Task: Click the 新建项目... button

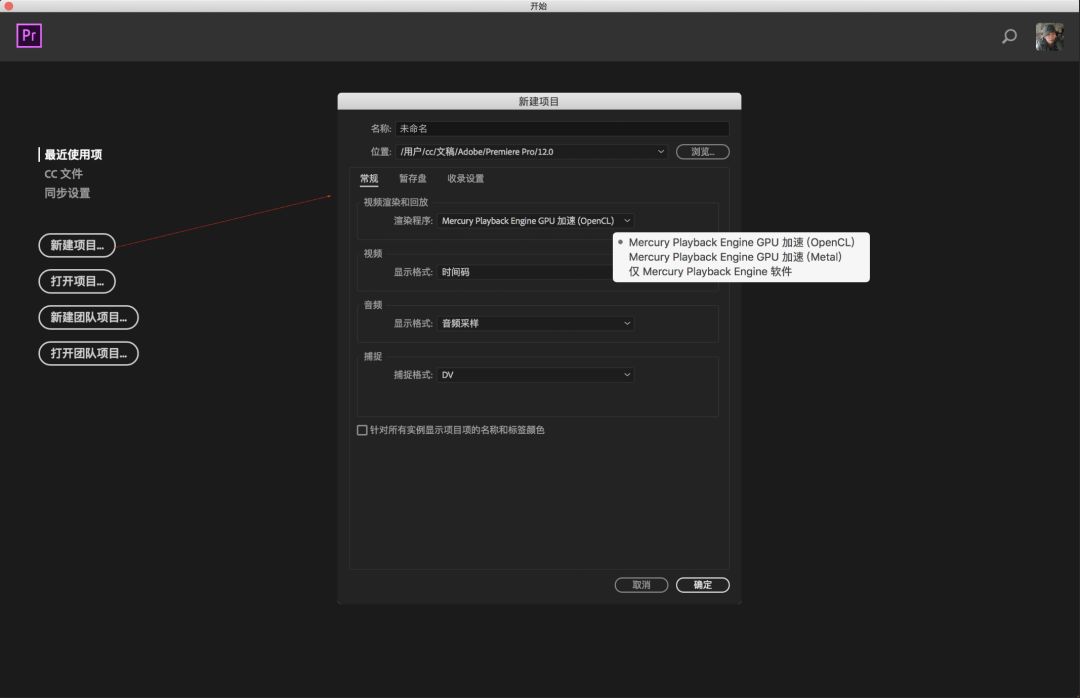Action: pos(77,245)
